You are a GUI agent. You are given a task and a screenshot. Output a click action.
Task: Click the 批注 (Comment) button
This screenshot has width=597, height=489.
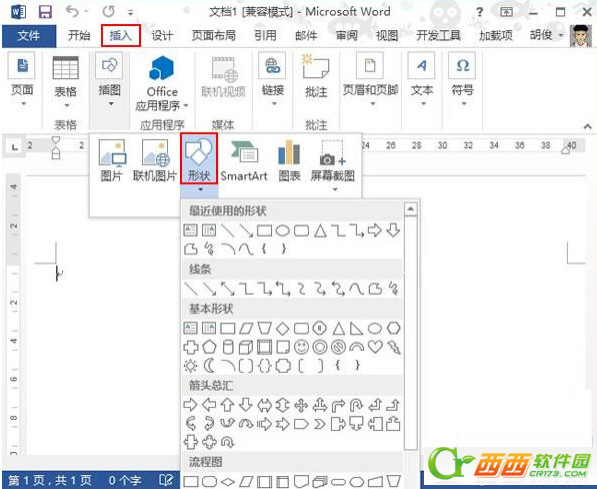[x=316, y=75]
